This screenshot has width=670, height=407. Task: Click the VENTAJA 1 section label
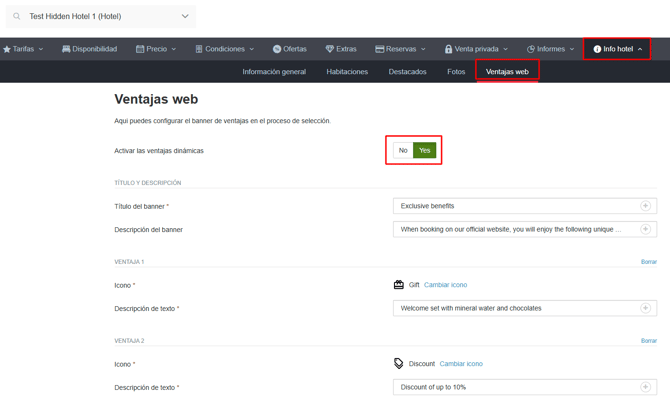click(x=129, y=262)
